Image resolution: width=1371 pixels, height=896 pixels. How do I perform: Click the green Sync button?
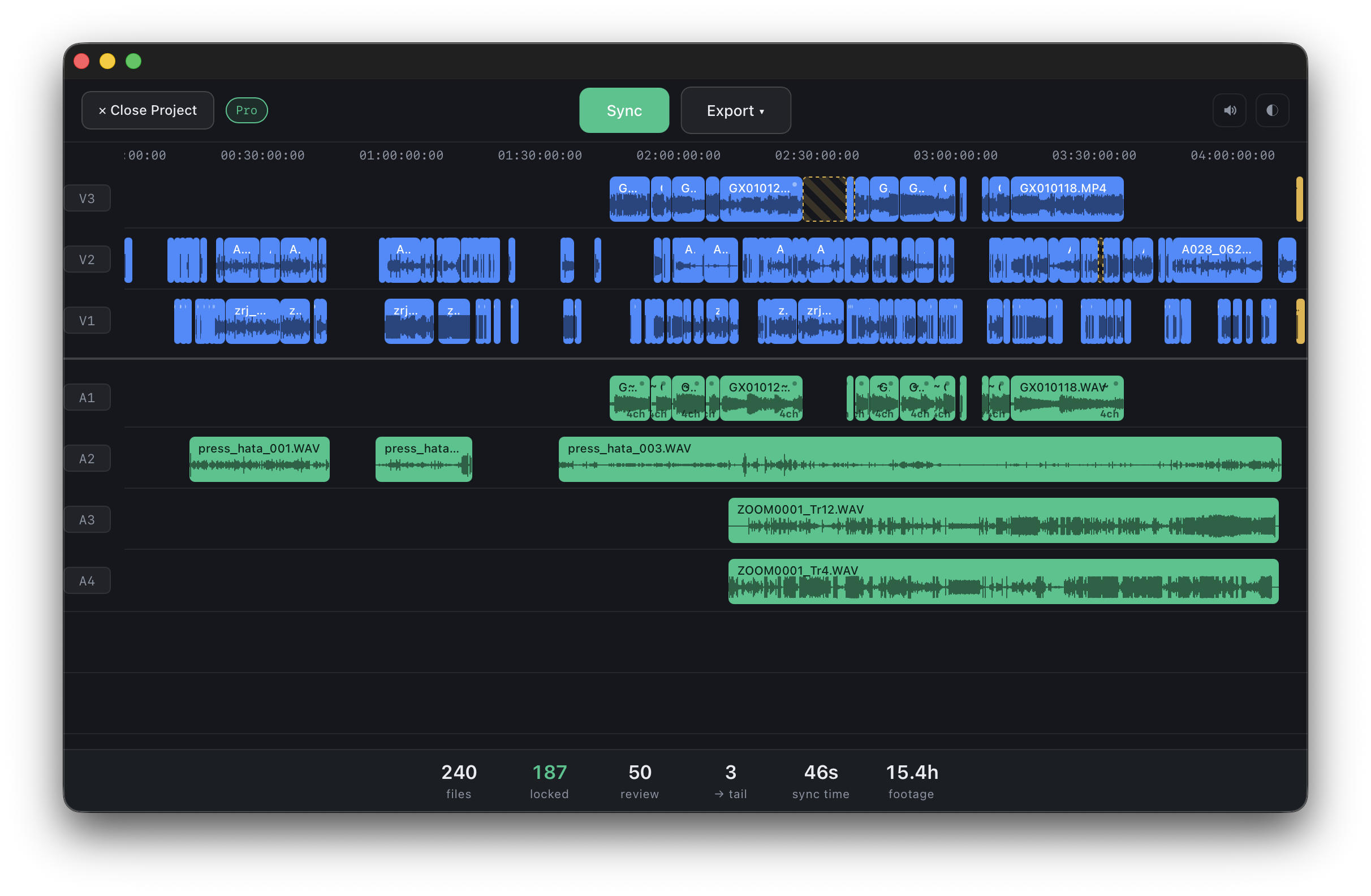click(x=624, y=111)
